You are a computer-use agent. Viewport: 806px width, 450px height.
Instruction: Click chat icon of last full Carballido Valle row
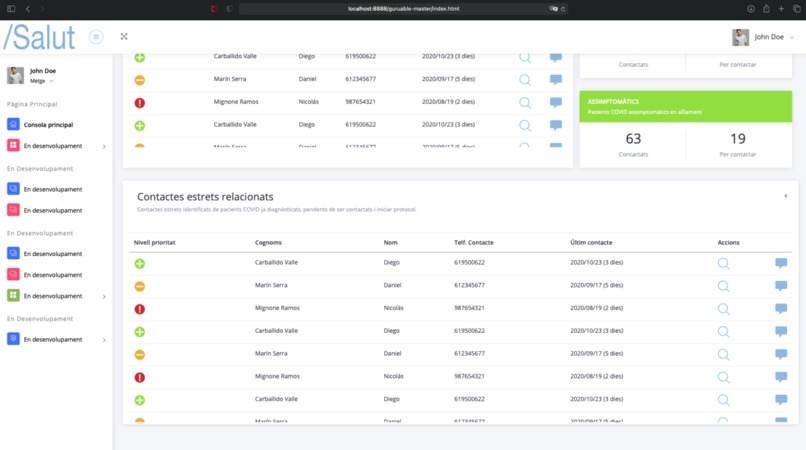(781, 400)
